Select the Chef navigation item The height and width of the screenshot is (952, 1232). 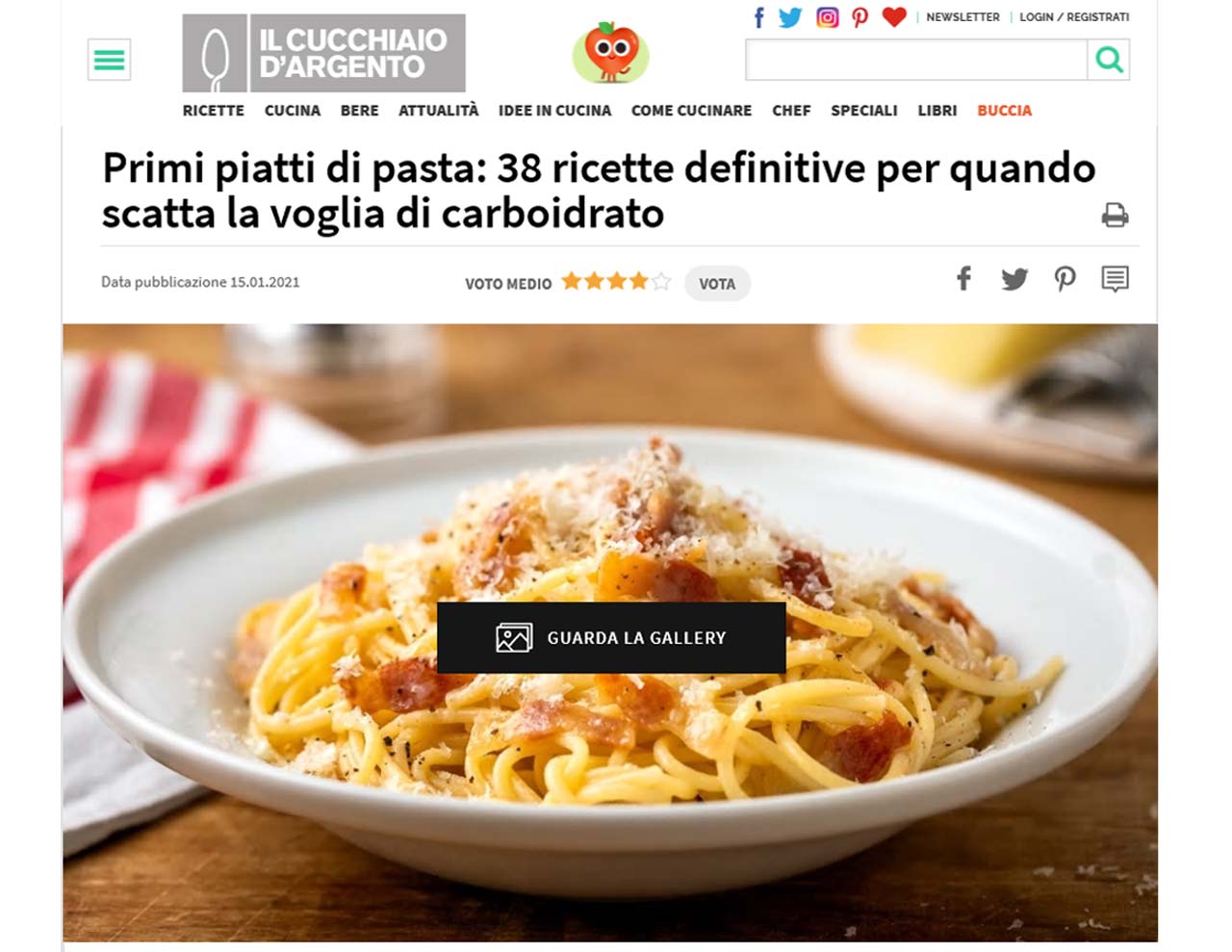click(791, 111)
